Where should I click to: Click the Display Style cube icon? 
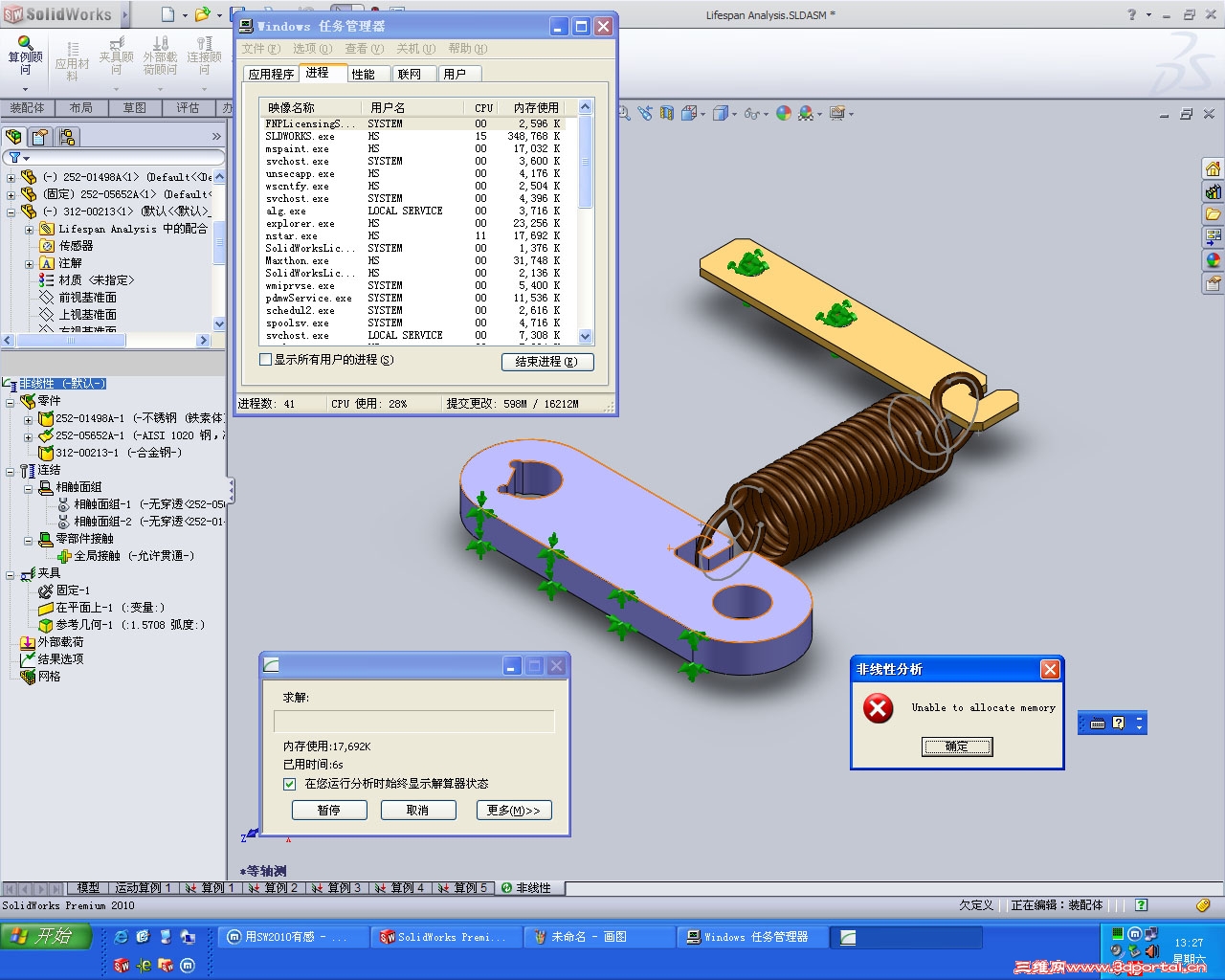click(721, 113)
